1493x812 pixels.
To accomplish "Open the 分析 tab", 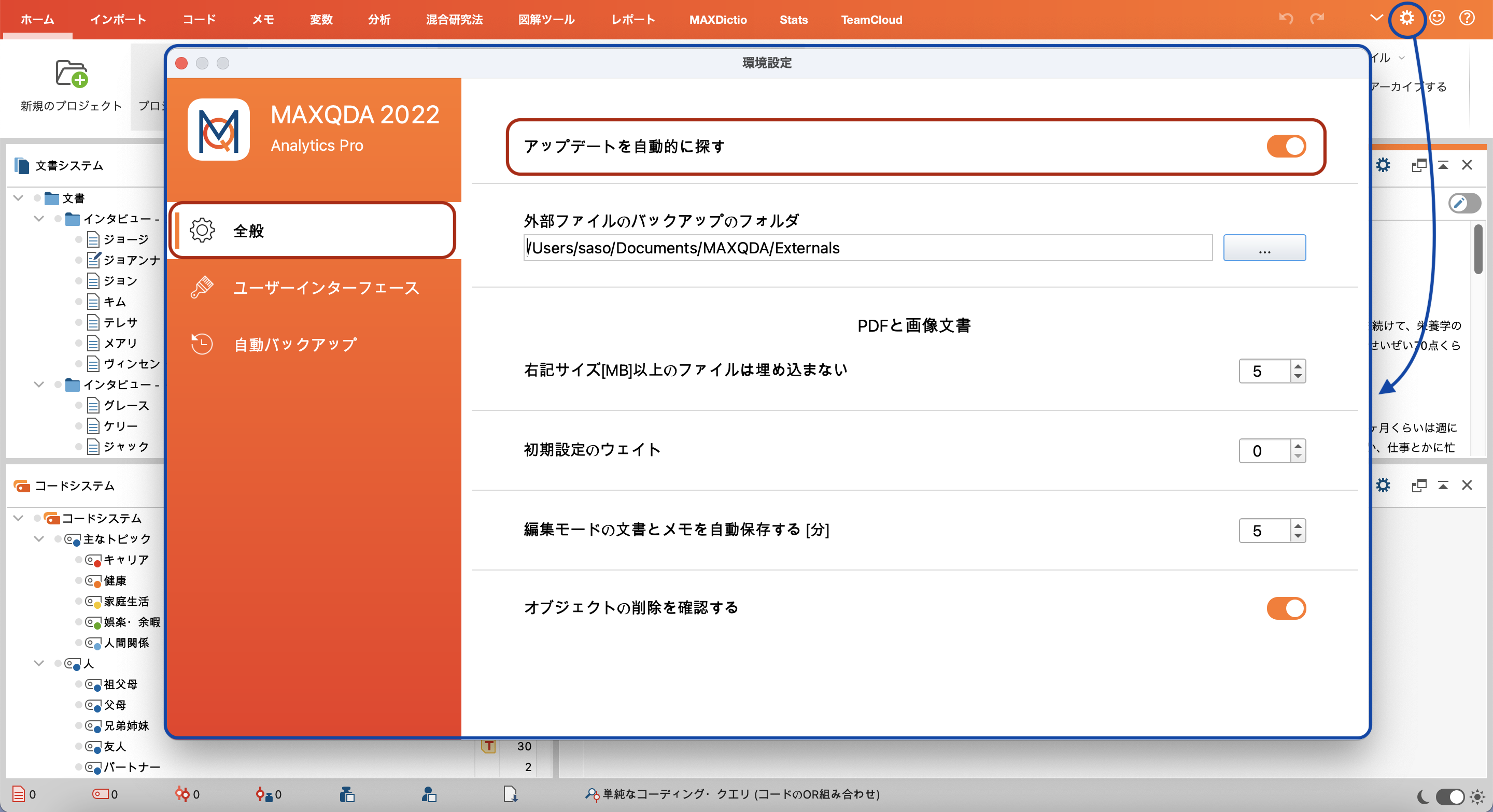I will pyautogui.click(x=379, y=20).
